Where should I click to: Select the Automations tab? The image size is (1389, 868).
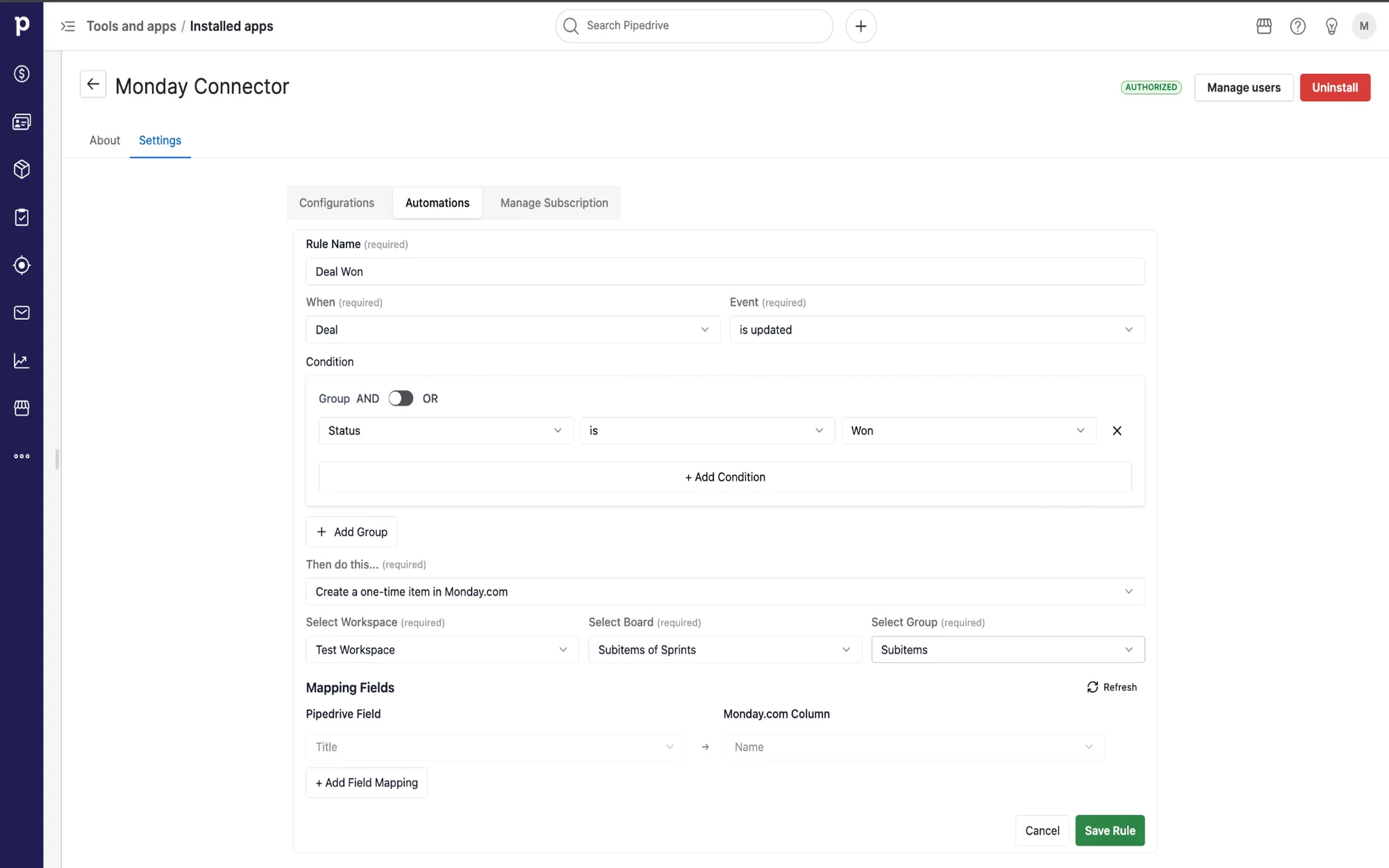(437, 203)
